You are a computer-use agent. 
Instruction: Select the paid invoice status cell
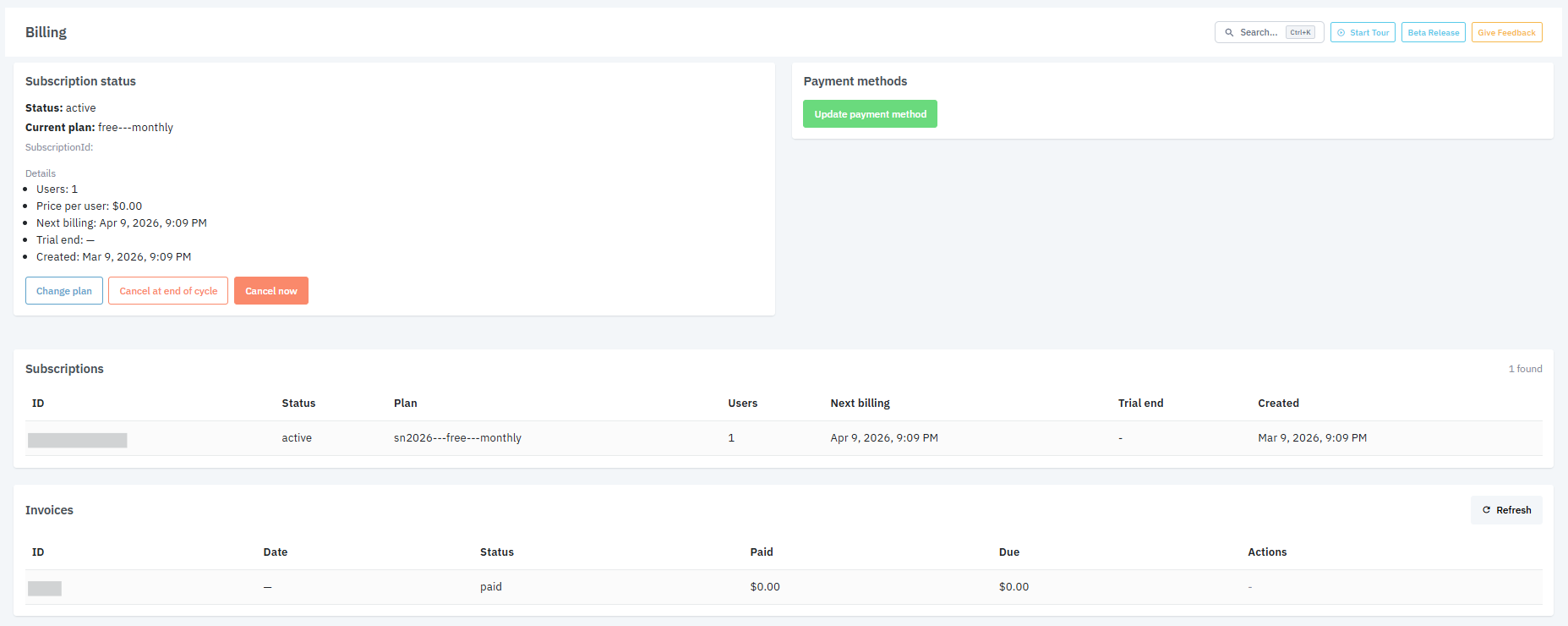click(x=491, y=587)
